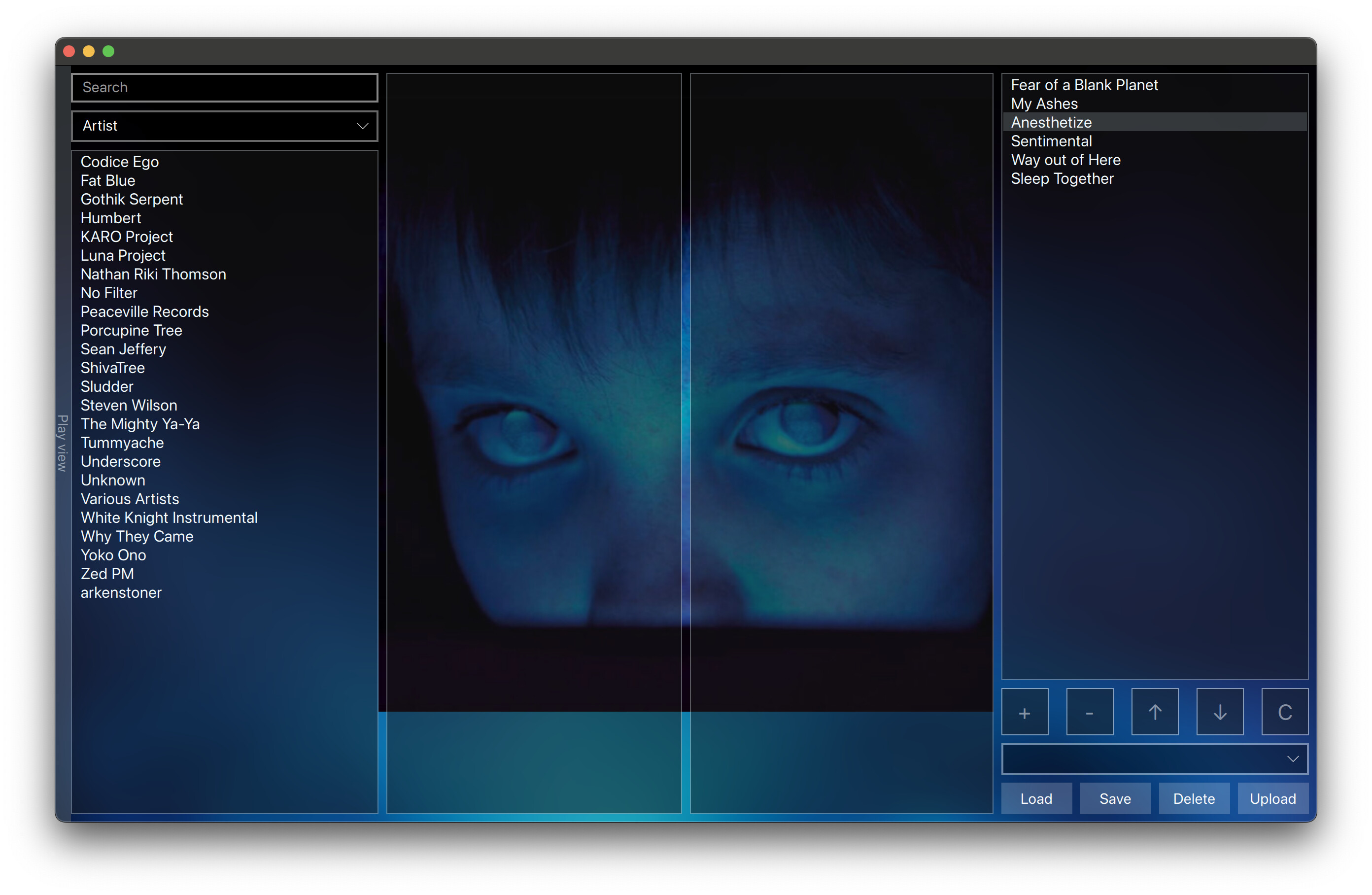Click the Delete playlist button

(1193, 798)
